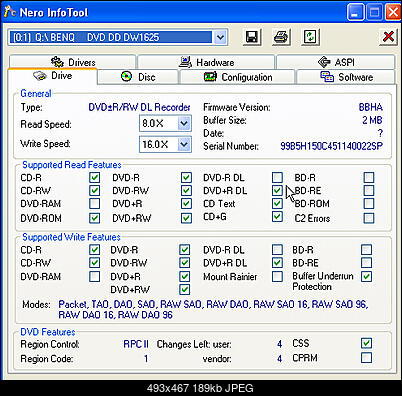Toggle DVD+R DL write checkbox
The image size is (402, 396).
277,263
